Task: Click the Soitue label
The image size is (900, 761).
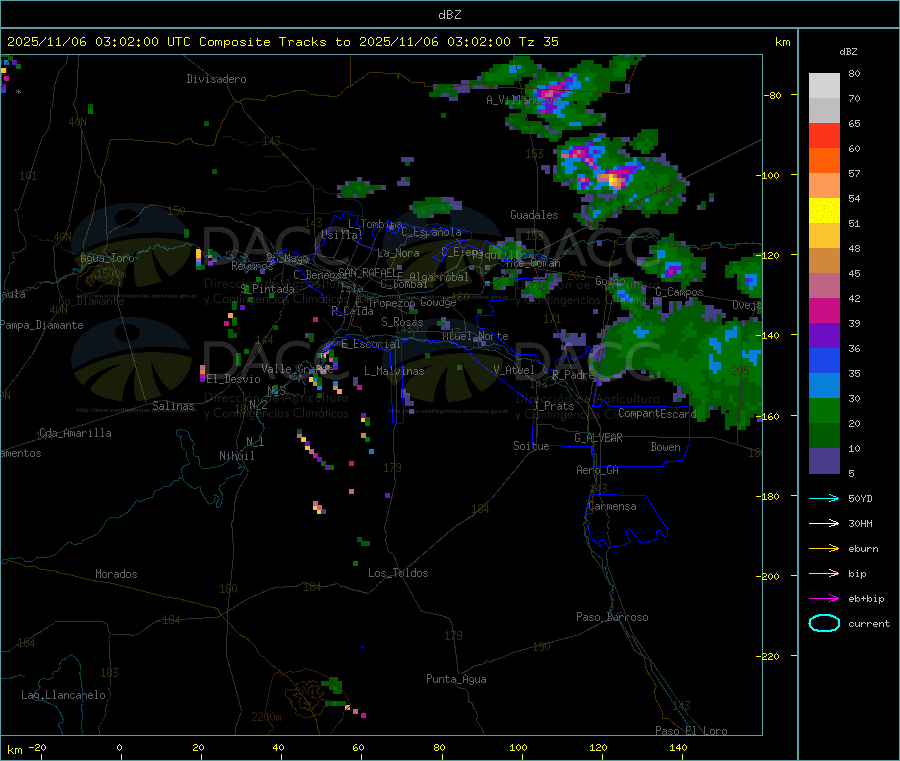Action: (x=531, y=446)
